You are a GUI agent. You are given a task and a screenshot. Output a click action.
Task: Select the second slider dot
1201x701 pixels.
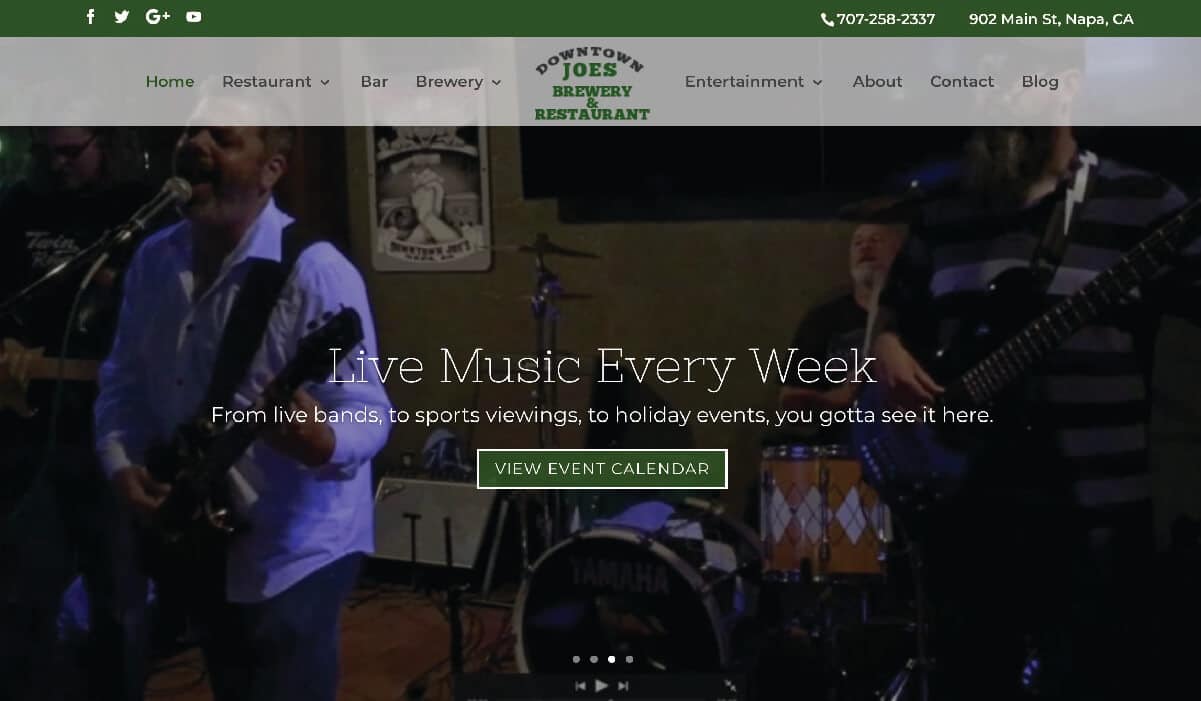coord(594,659)
